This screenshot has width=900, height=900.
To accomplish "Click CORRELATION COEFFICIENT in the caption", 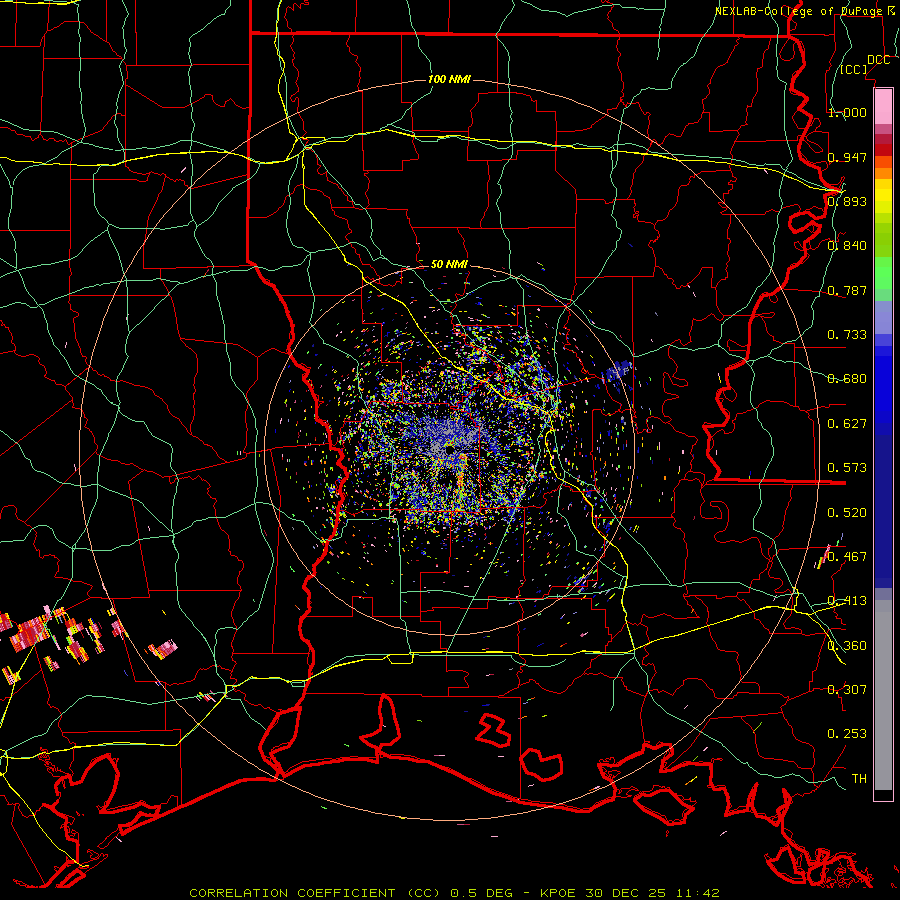I will pyautogui.click(x=292, y=893).
